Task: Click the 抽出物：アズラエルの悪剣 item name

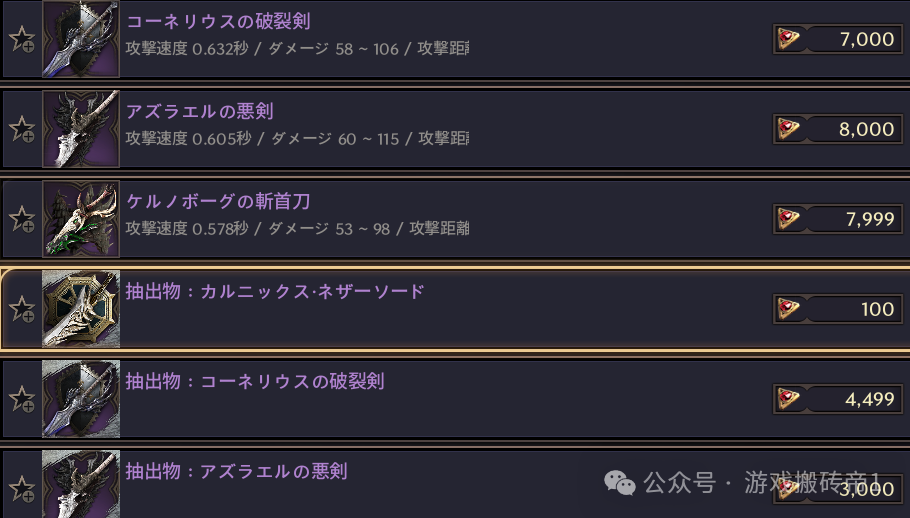Action: click(x=237, y=470)
